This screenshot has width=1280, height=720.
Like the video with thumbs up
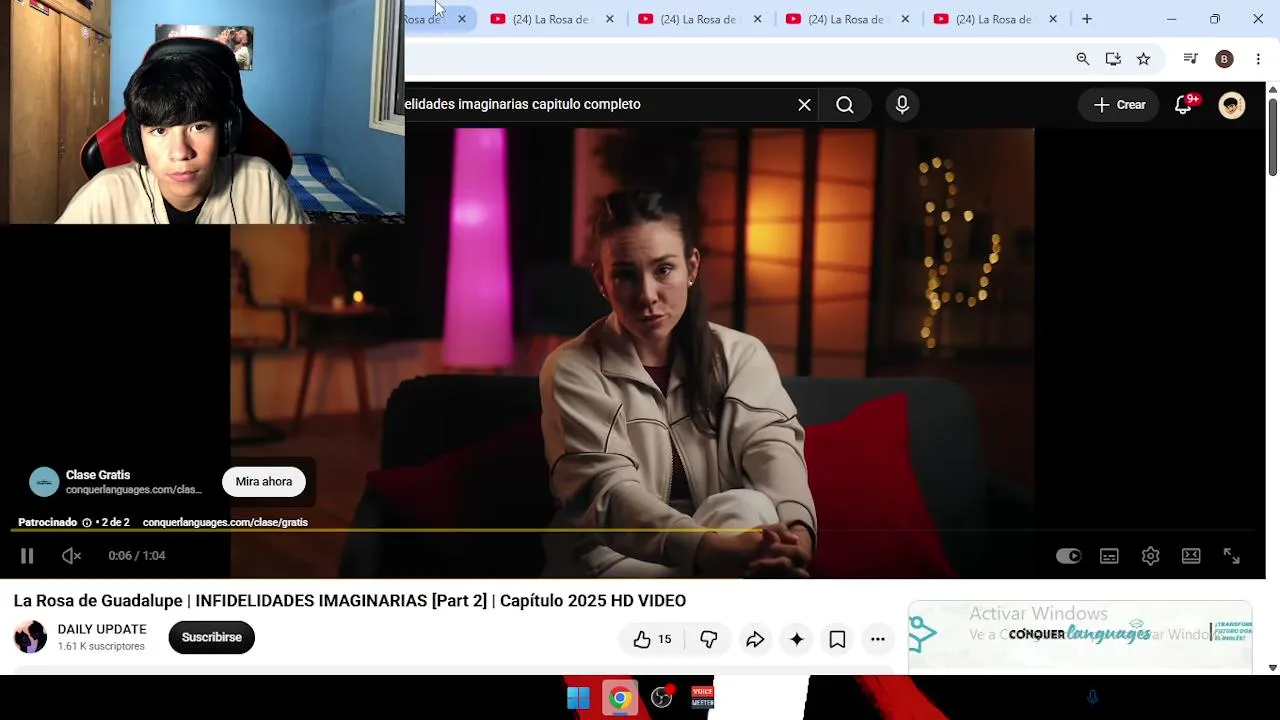click(652, 639)
